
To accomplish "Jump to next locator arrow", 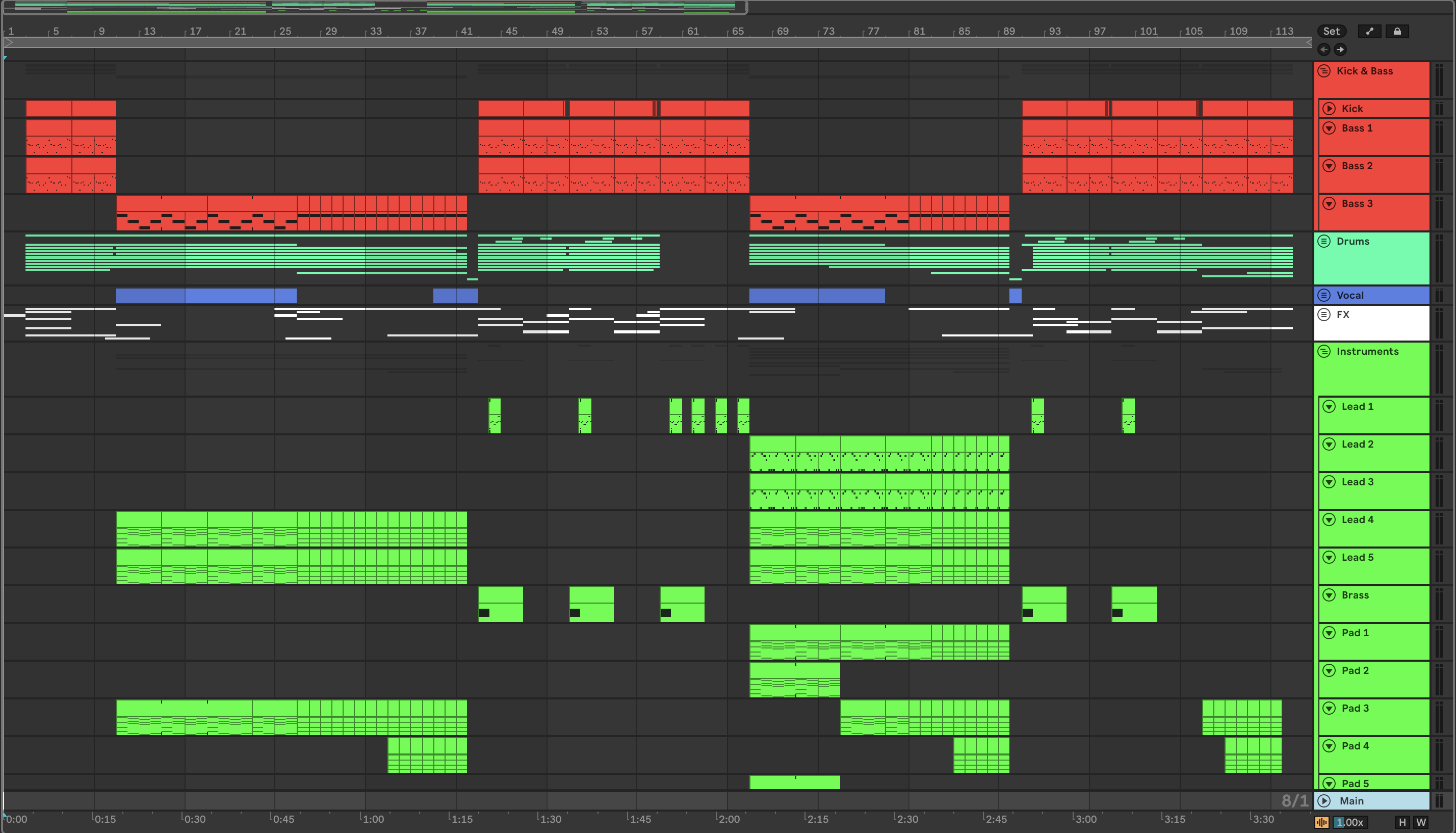I will click(1340, 50).
